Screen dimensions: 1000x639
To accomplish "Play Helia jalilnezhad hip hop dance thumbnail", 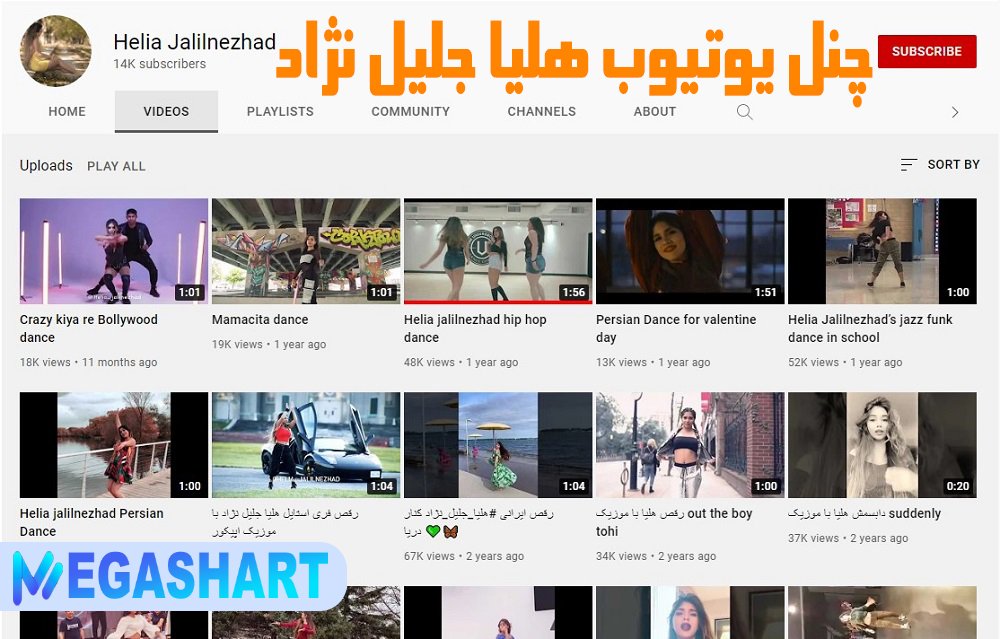I will pyautogui.click(x=498, y=251).
